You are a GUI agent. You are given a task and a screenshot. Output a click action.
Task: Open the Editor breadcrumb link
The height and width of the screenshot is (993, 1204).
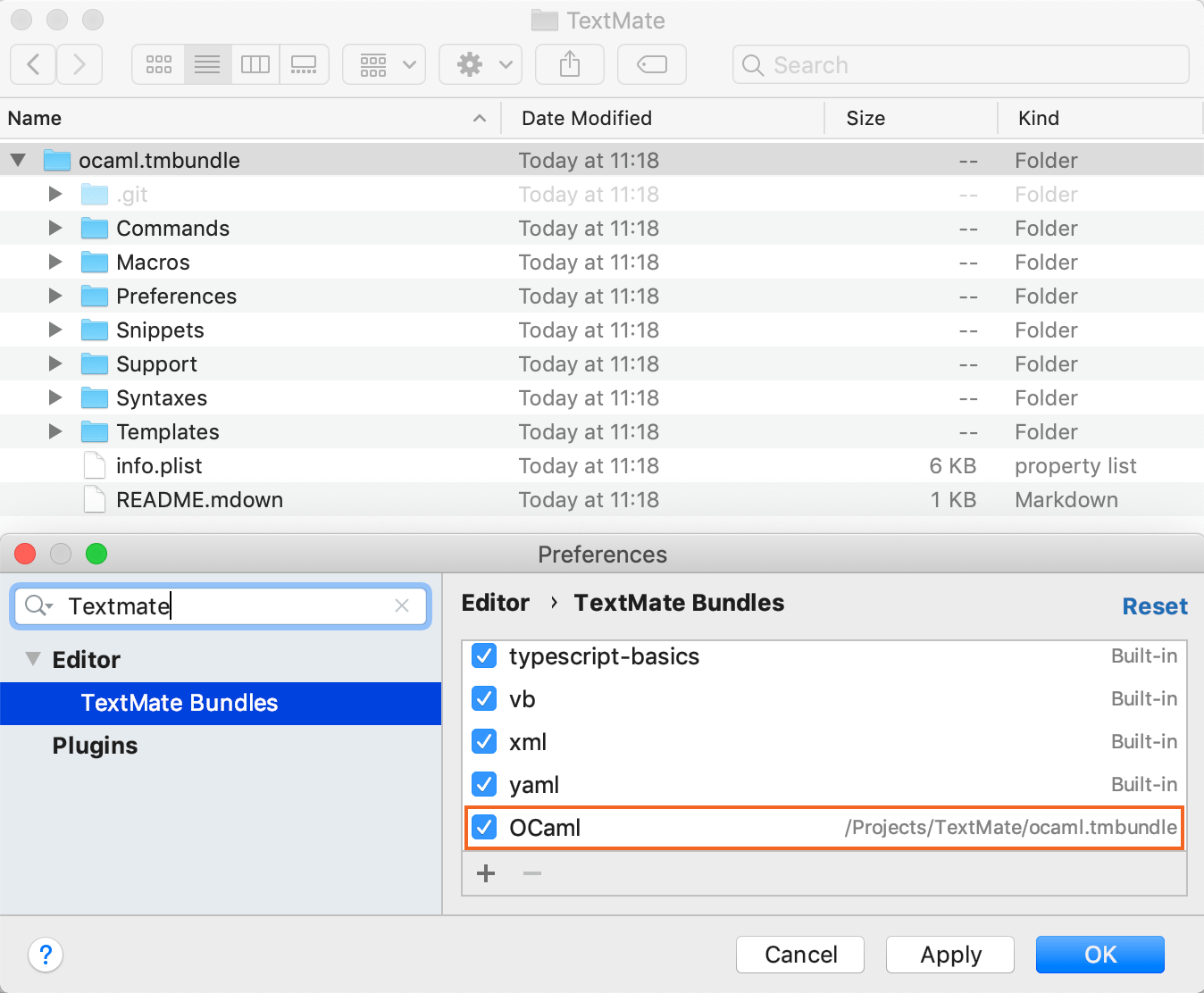[x=495, y=603]
